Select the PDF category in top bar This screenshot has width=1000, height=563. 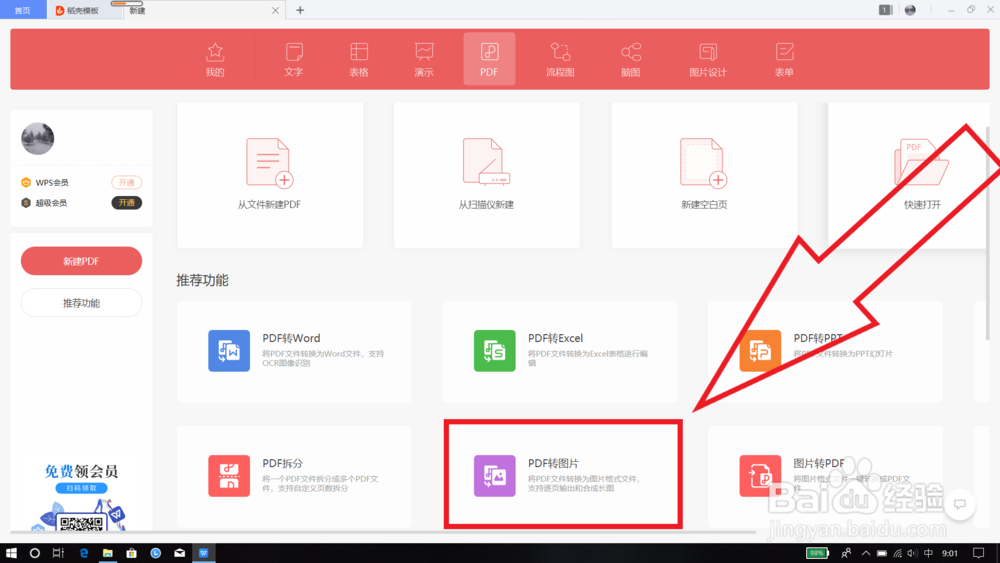pyautogui.click(x=489, y=59)
